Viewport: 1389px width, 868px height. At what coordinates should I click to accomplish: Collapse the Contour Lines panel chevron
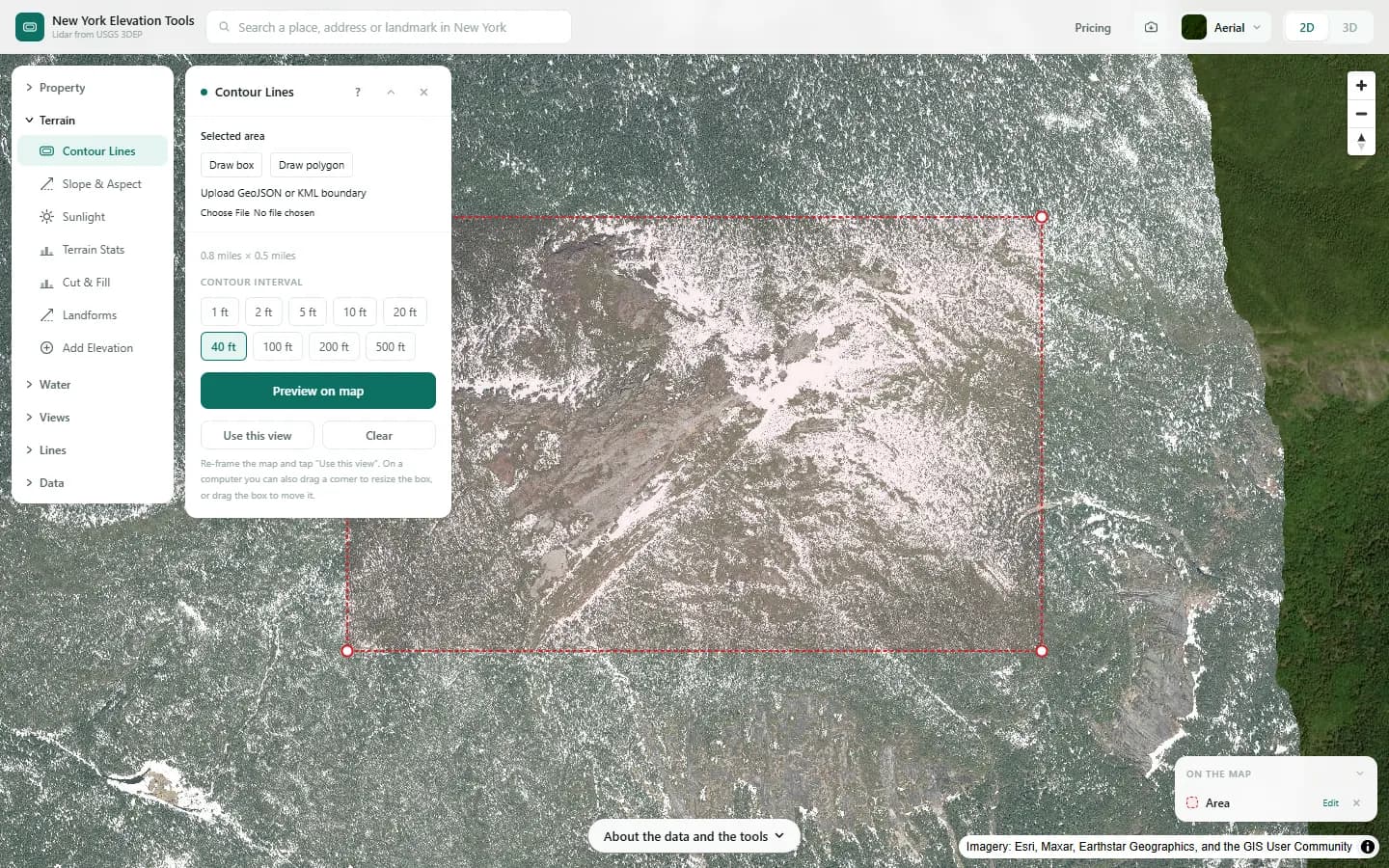coord(391,93)
